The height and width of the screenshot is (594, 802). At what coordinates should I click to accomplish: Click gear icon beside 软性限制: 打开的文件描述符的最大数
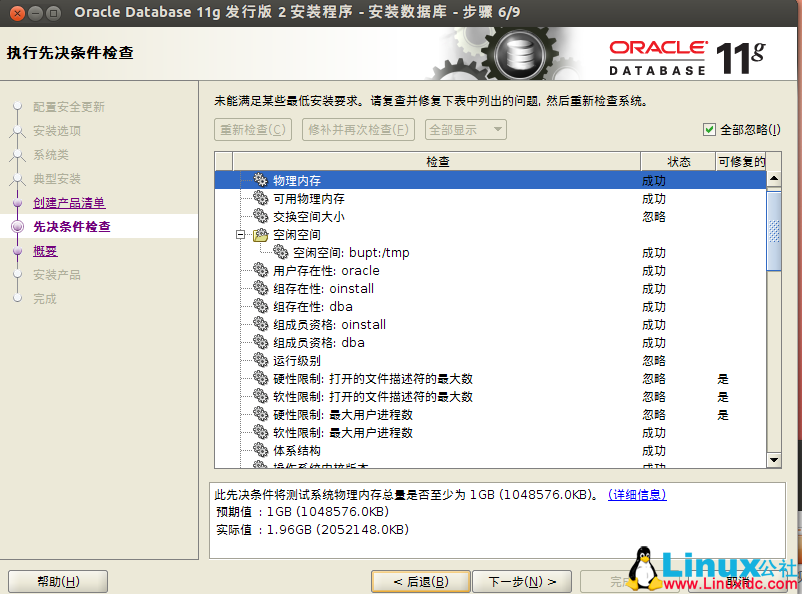point(260,396)
